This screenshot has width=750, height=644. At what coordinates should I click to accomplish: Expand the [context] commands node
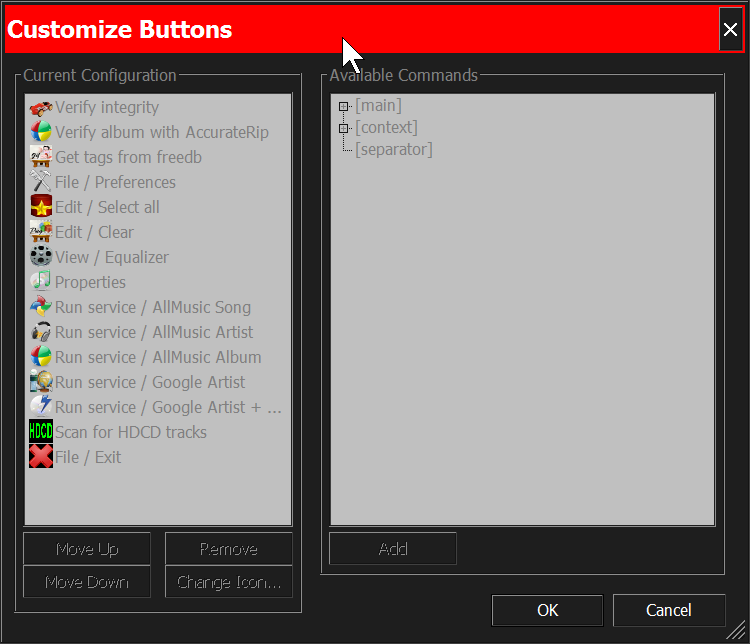tap(343, 128)
